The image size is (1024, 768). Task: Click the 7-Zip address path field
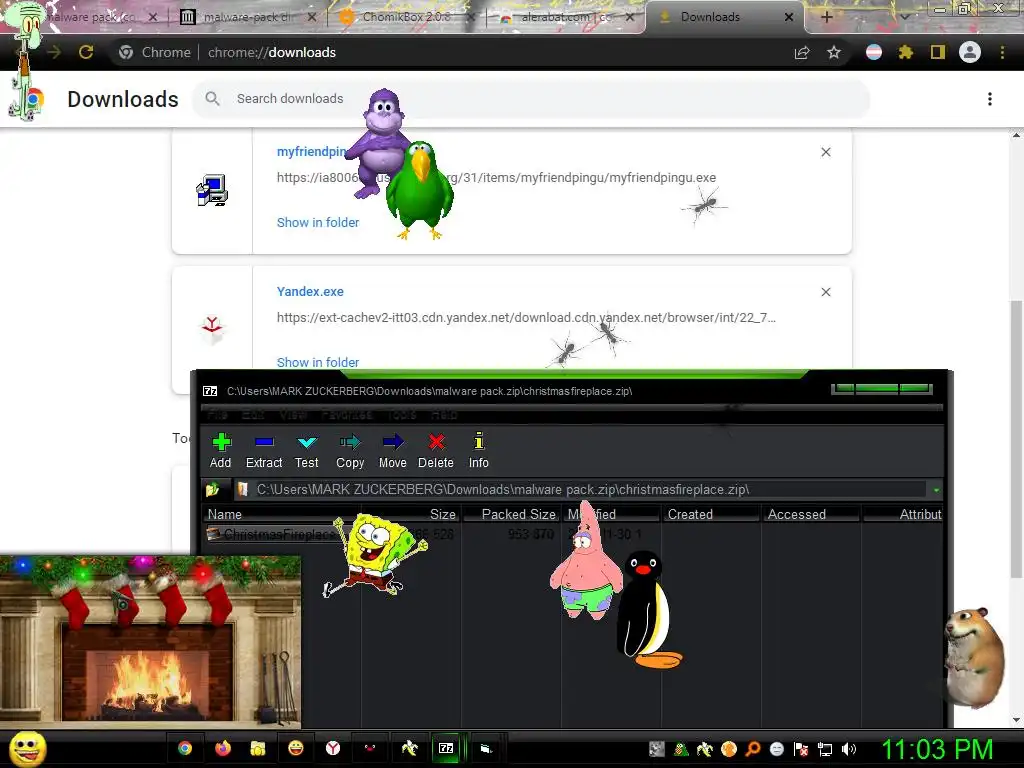coord(581,489)
